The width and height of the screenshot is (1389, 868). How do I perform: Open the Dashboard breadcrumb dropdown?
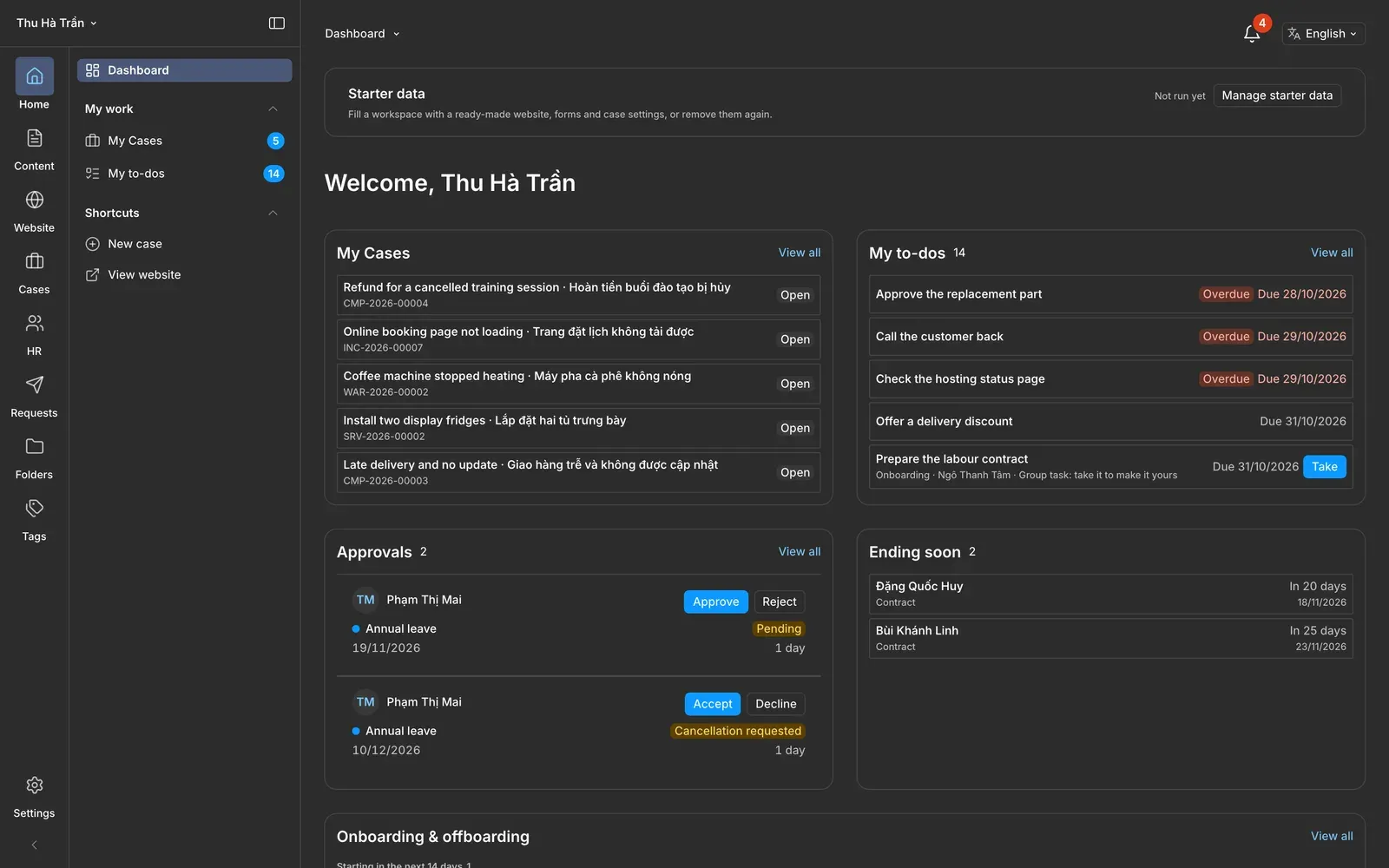click(362, 34)
